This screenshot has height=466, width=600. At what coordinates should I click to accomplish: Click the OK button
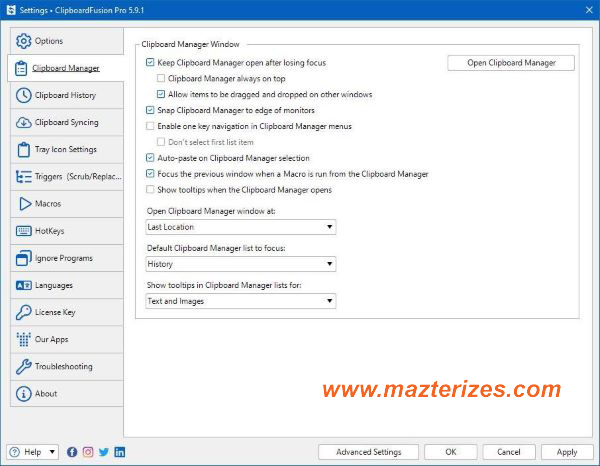pos(451,452)
